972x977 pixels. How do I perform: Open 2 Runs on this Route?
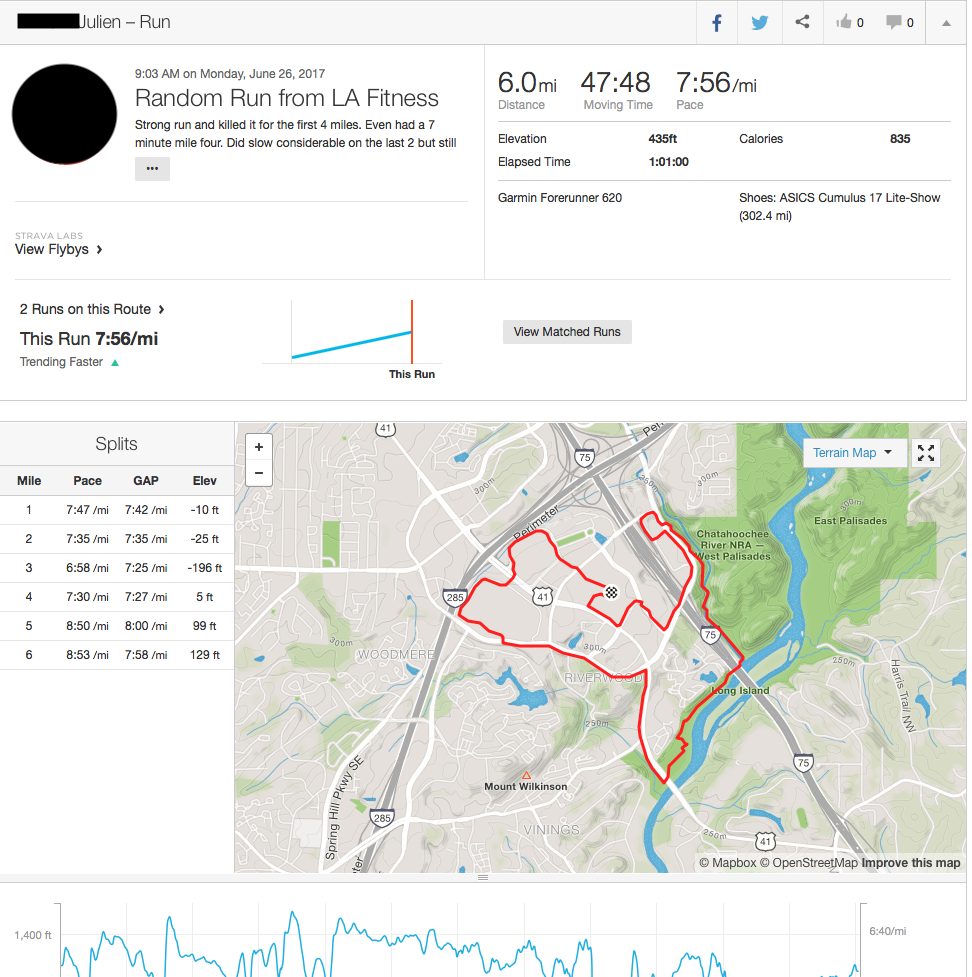(92, 309)
